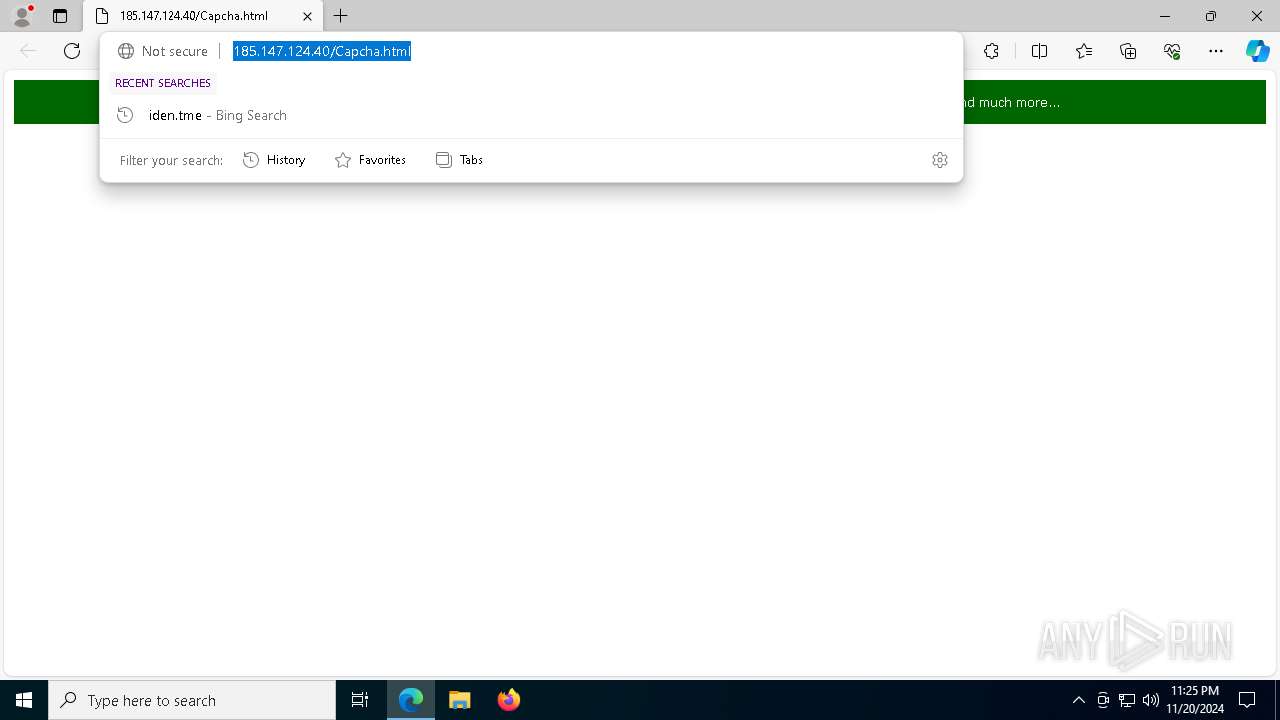1280x720 pixels.
Task: Open the Collections icon
Action: (x=1128, y=51)
